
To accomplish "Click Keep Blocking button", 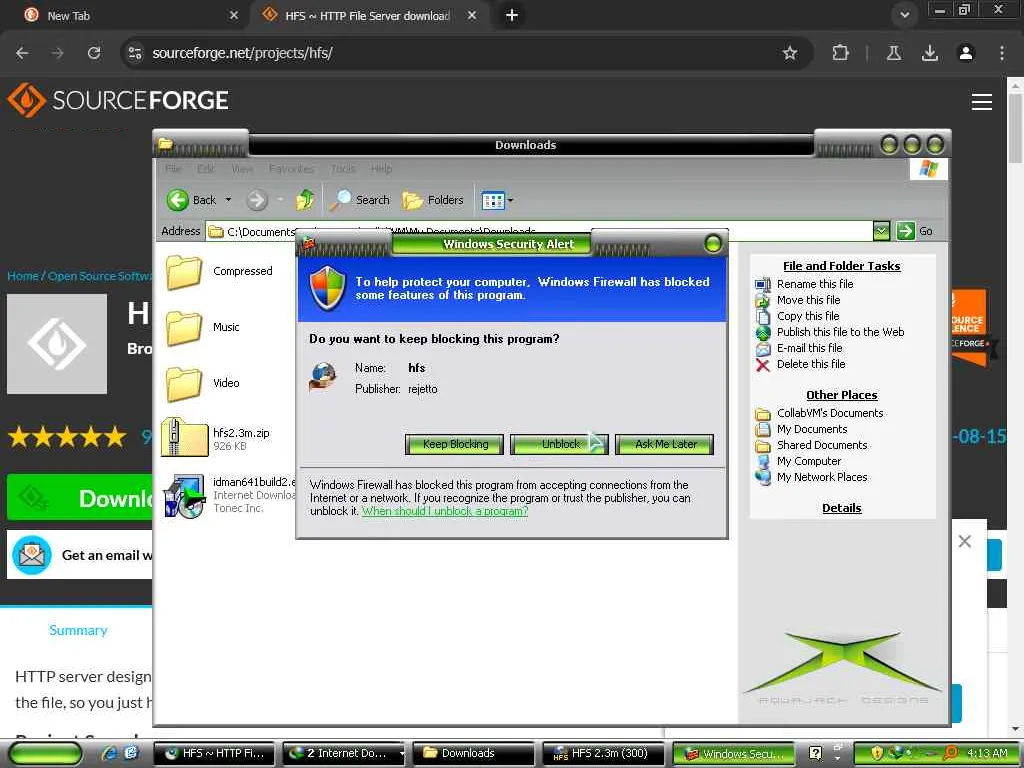I will (455, 444).
